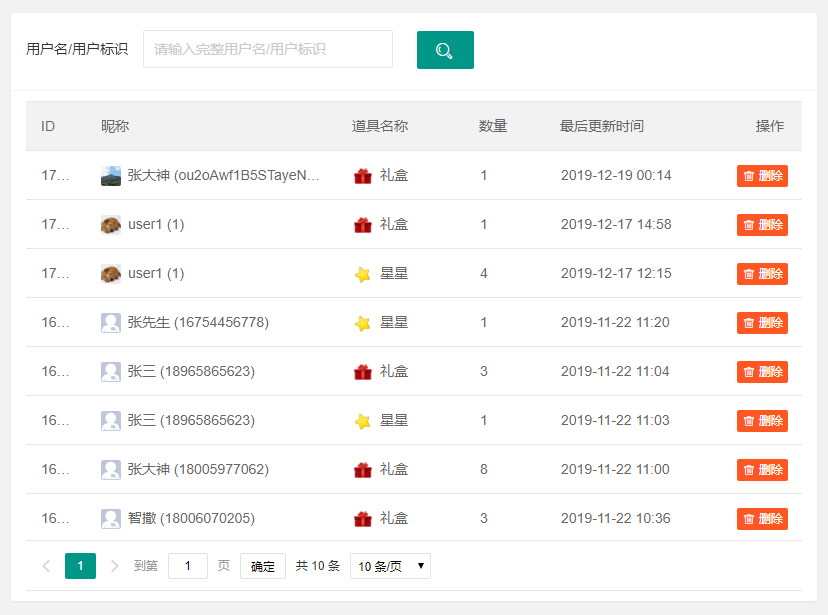
Task: Go to next page with right chevron
Action: [114, 566]
